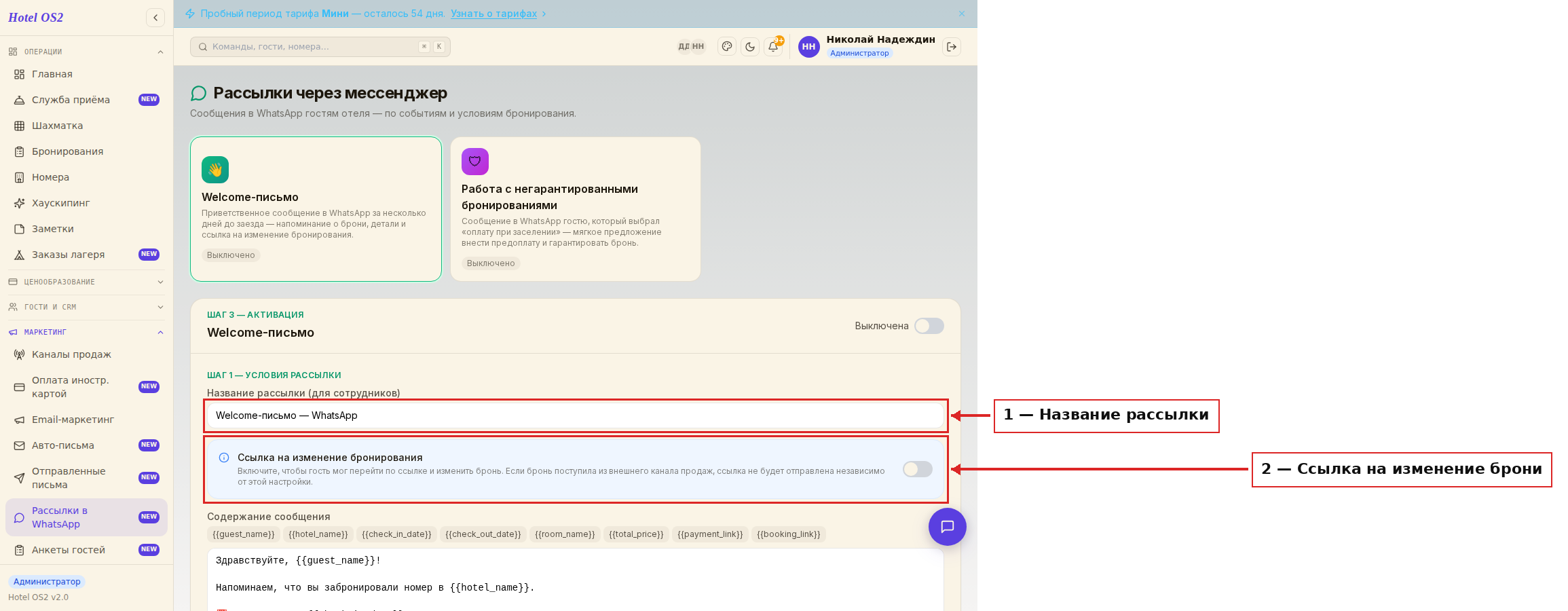1568x611 pixels.
Task: Insert the {{hotel_name}} variable chip
Action: (318, 534)
